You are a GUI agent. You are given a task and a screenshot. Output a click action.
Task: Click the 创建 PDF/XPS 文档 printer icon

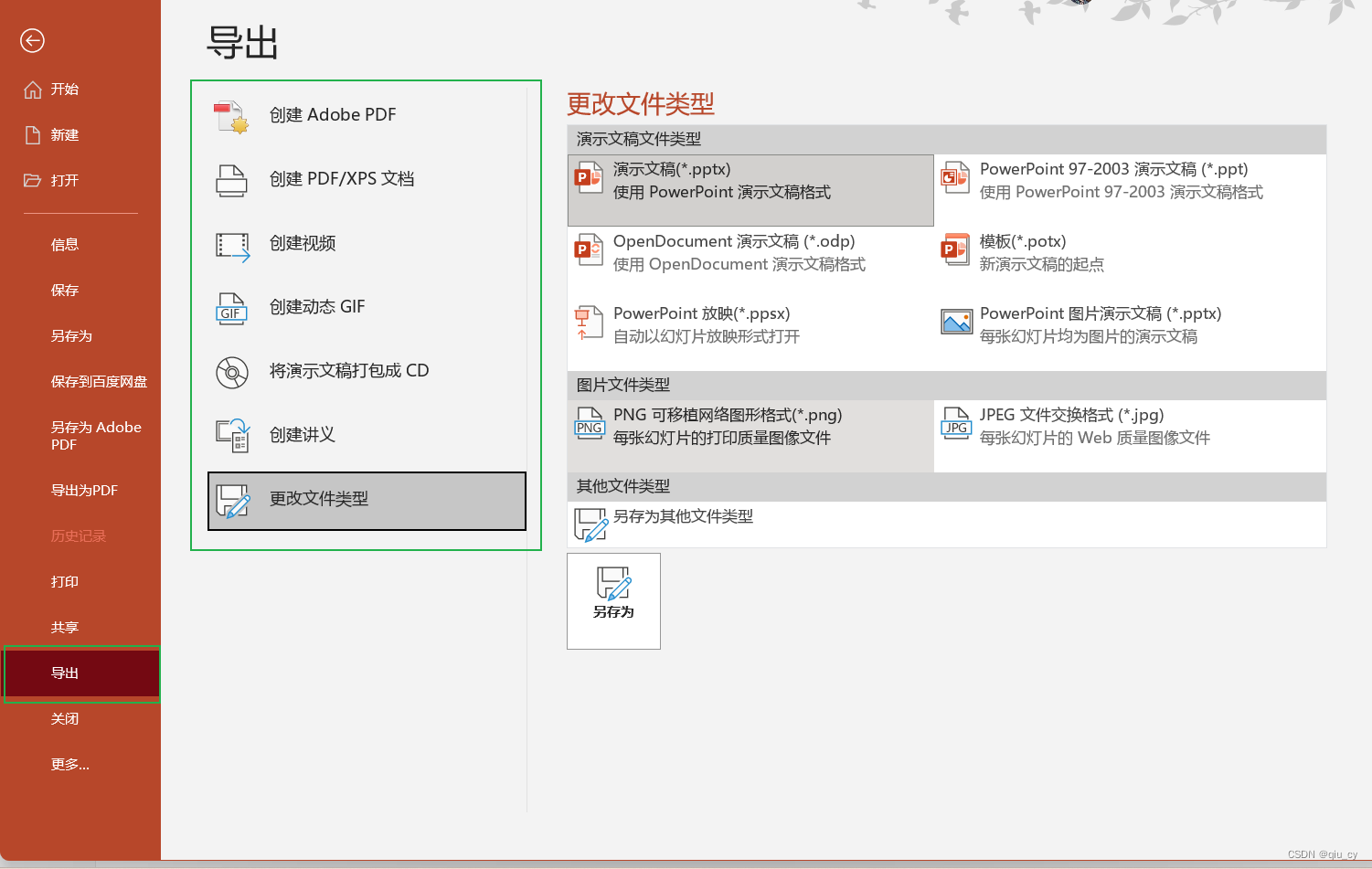click(231, 180)
